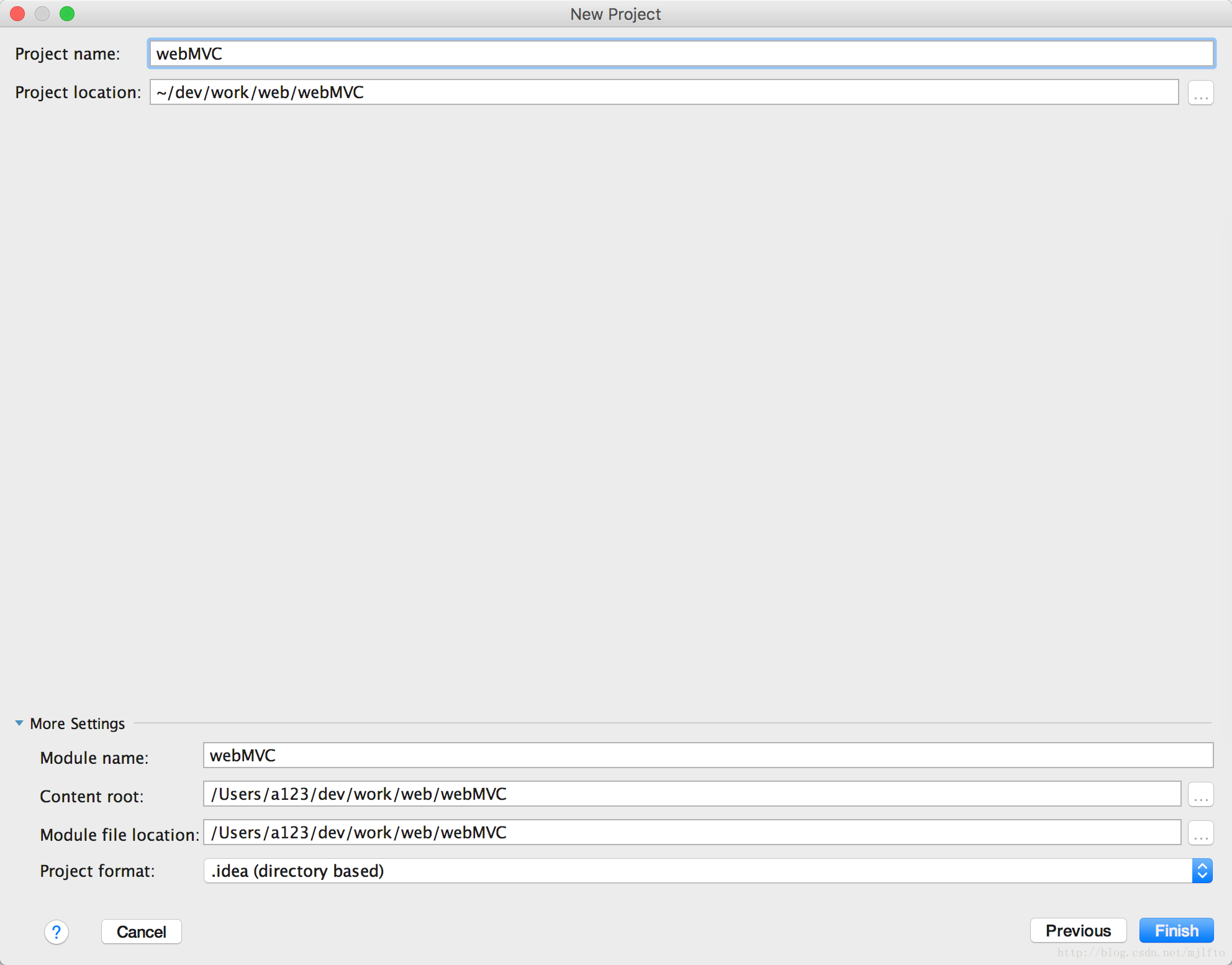Close the New Project window

(17, 14)
